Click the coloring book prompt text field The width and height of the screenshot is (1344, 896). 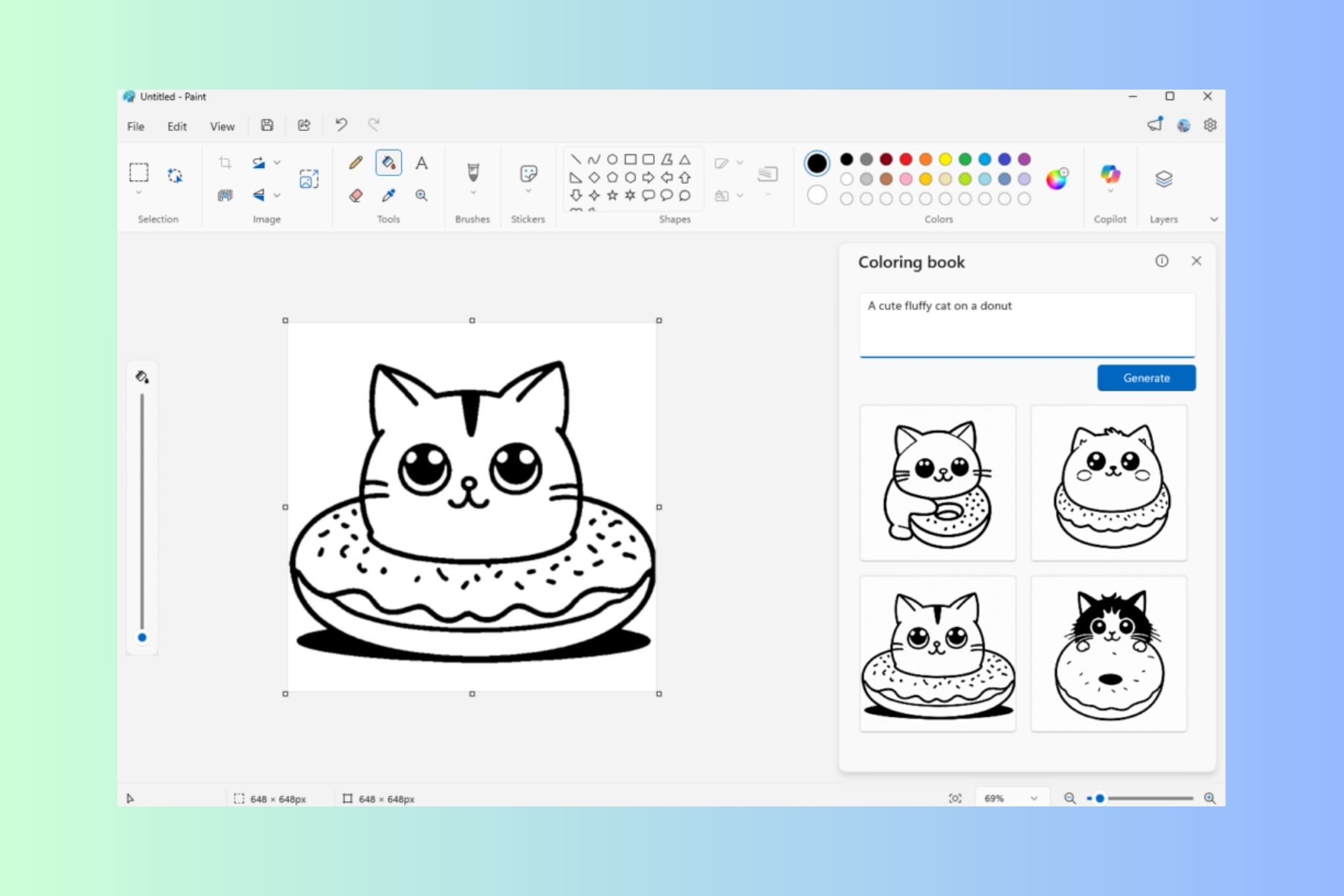coord(1026,323)
